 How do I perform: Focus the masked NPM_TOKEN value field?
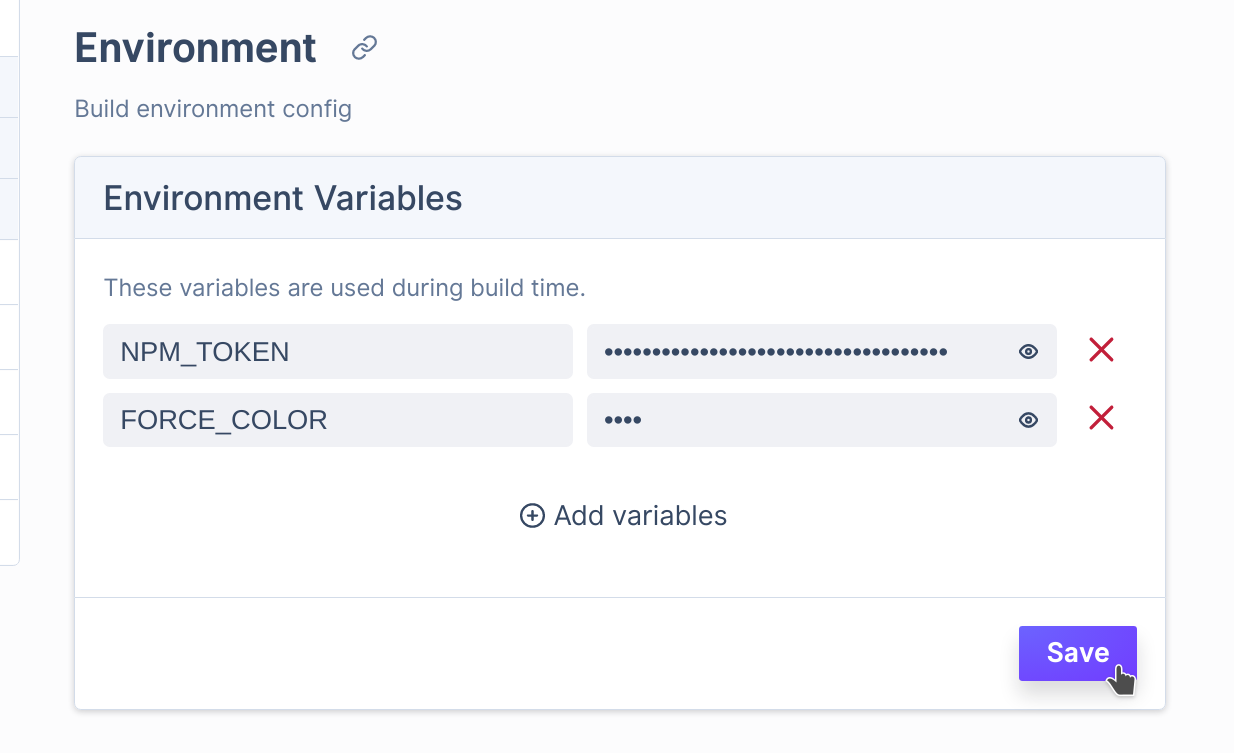coord(822,351)
